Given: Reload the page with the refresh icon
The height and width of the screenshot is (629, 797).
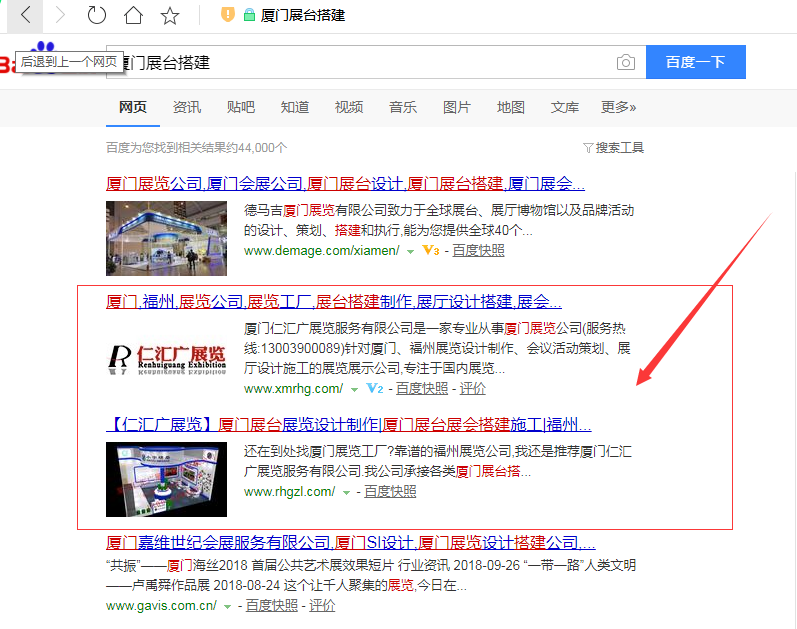Looking at the screenshot, I should pyautogui.click(x=97, y=15).
